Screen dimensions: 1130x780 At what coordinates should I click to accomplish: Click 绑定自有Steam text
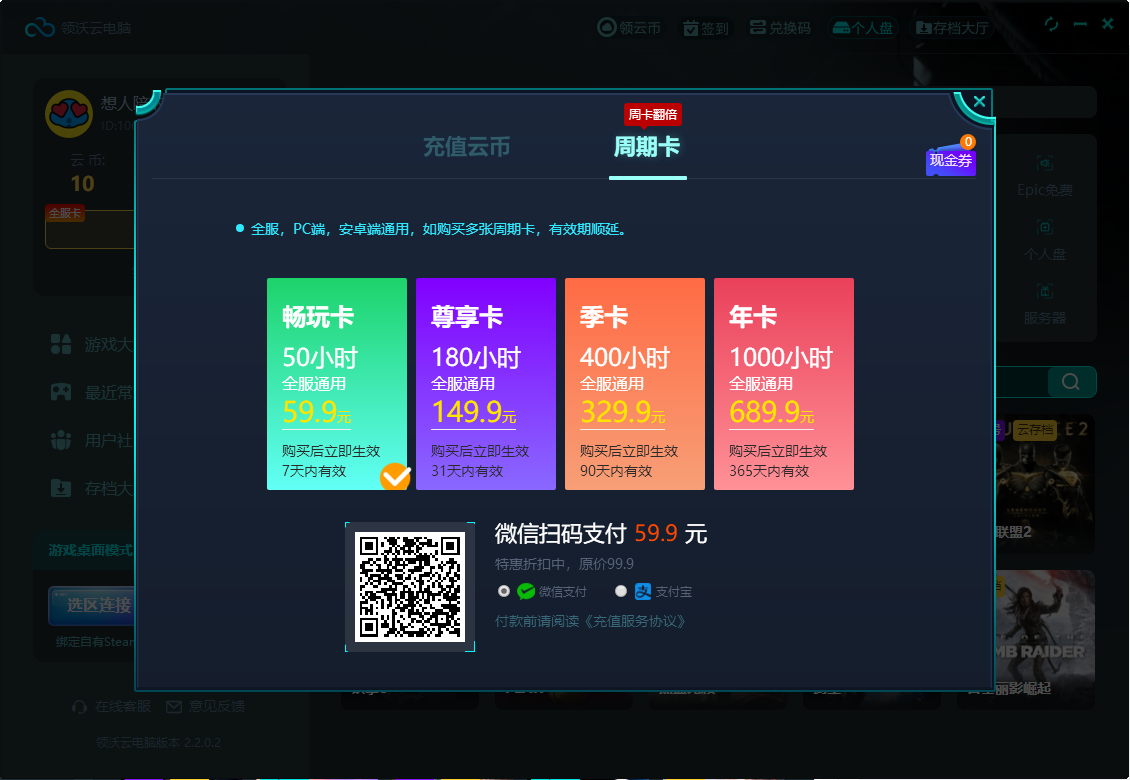(95, 642)
